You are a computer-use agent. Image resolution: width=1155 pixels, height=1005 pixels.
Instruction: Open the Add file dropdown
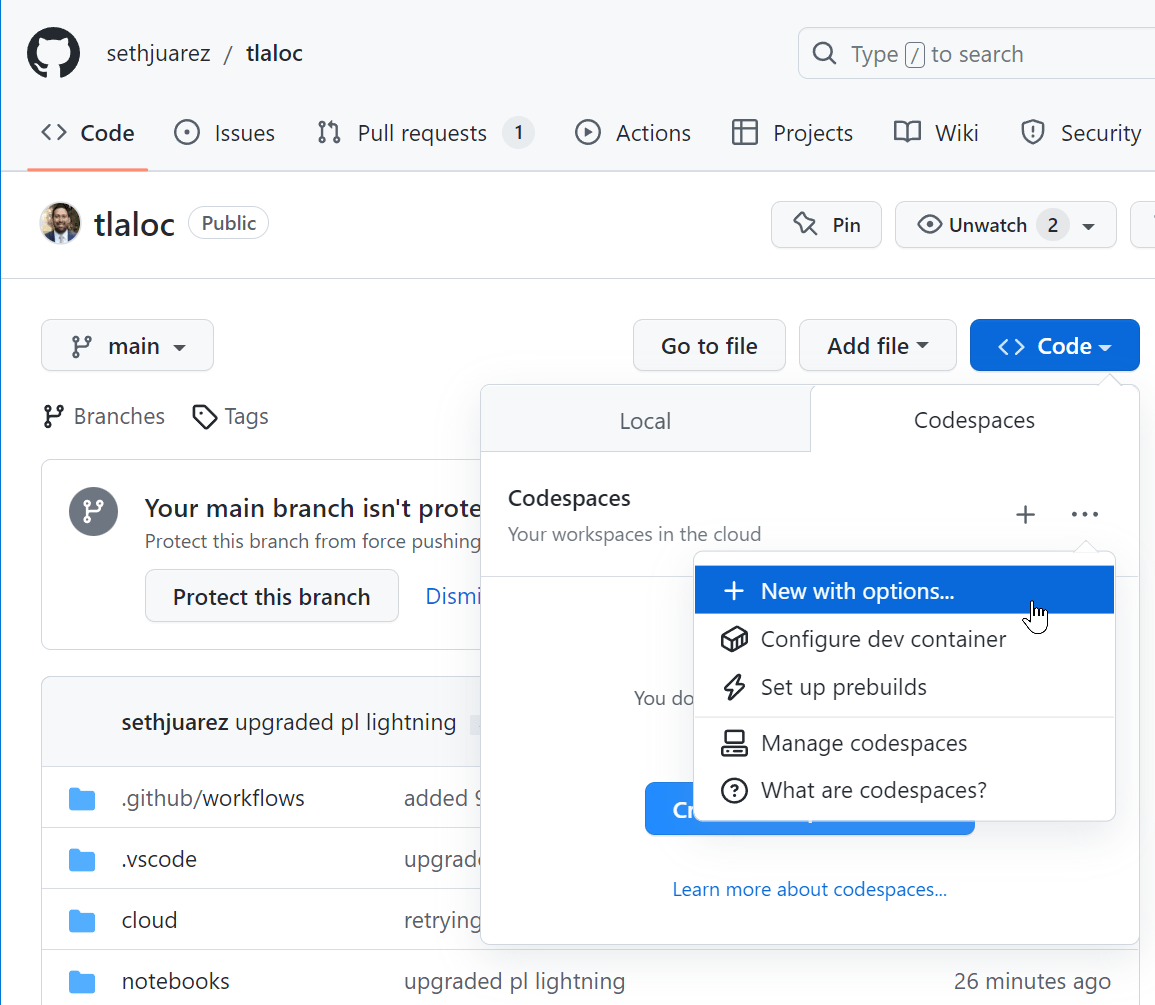point(877,345)
